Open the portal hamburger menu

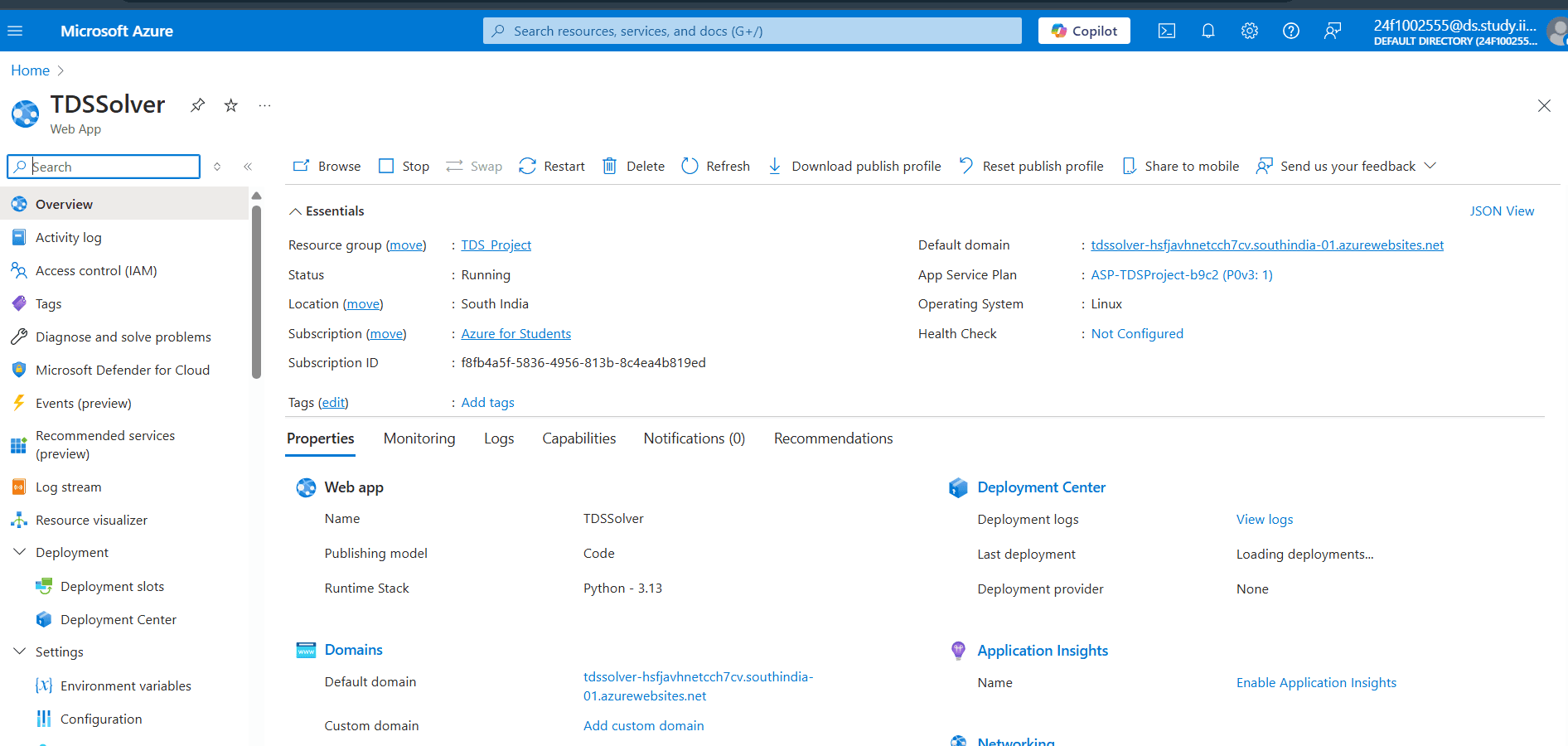[x=15, y=31]
